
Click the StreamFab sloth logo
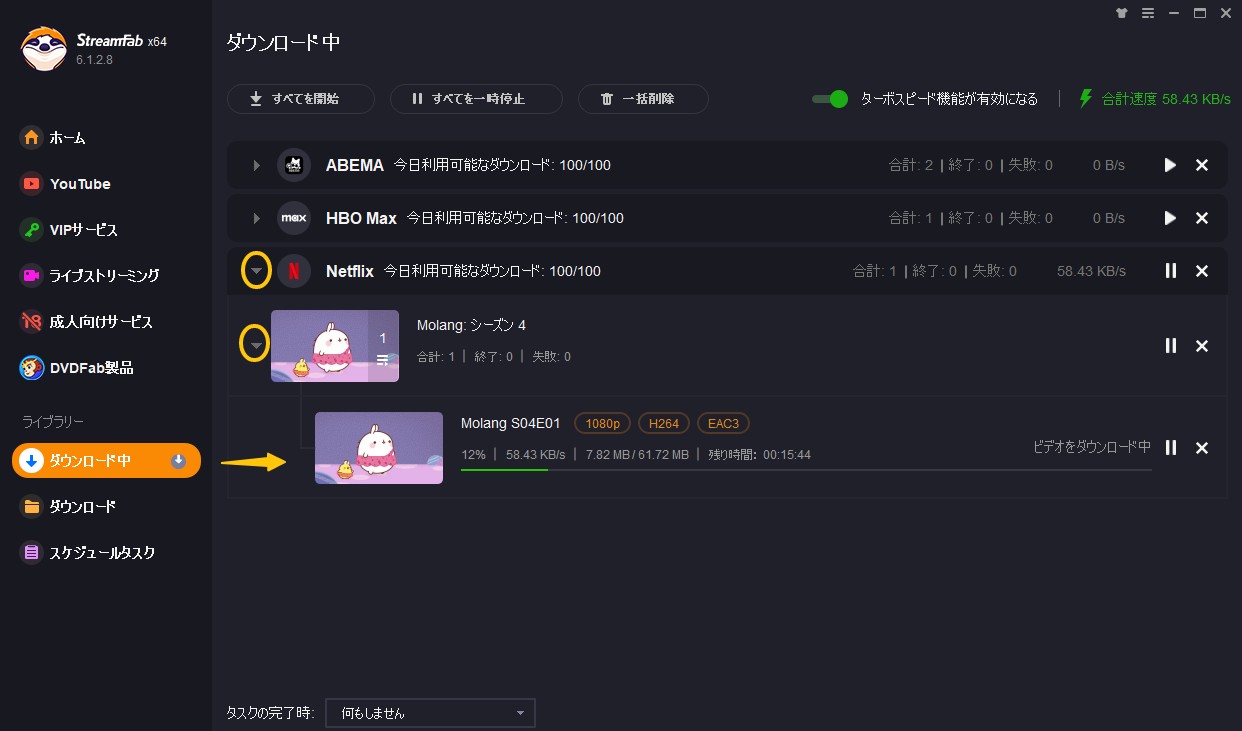pos(44,50)
